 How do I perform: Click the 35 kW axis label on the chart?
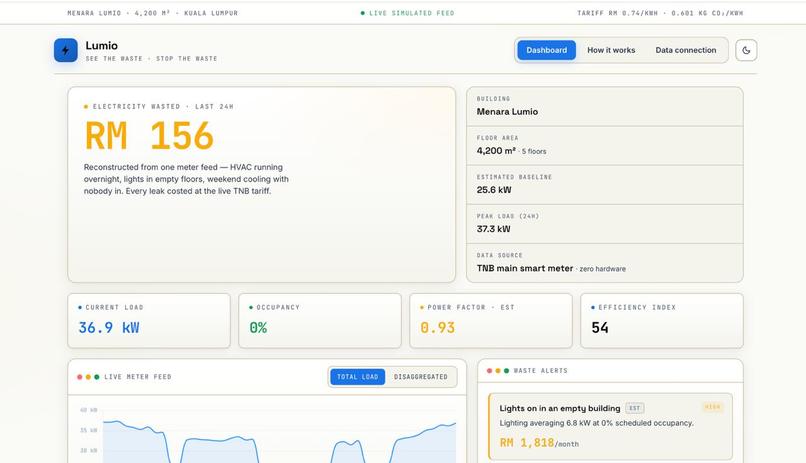coord(88,430)
